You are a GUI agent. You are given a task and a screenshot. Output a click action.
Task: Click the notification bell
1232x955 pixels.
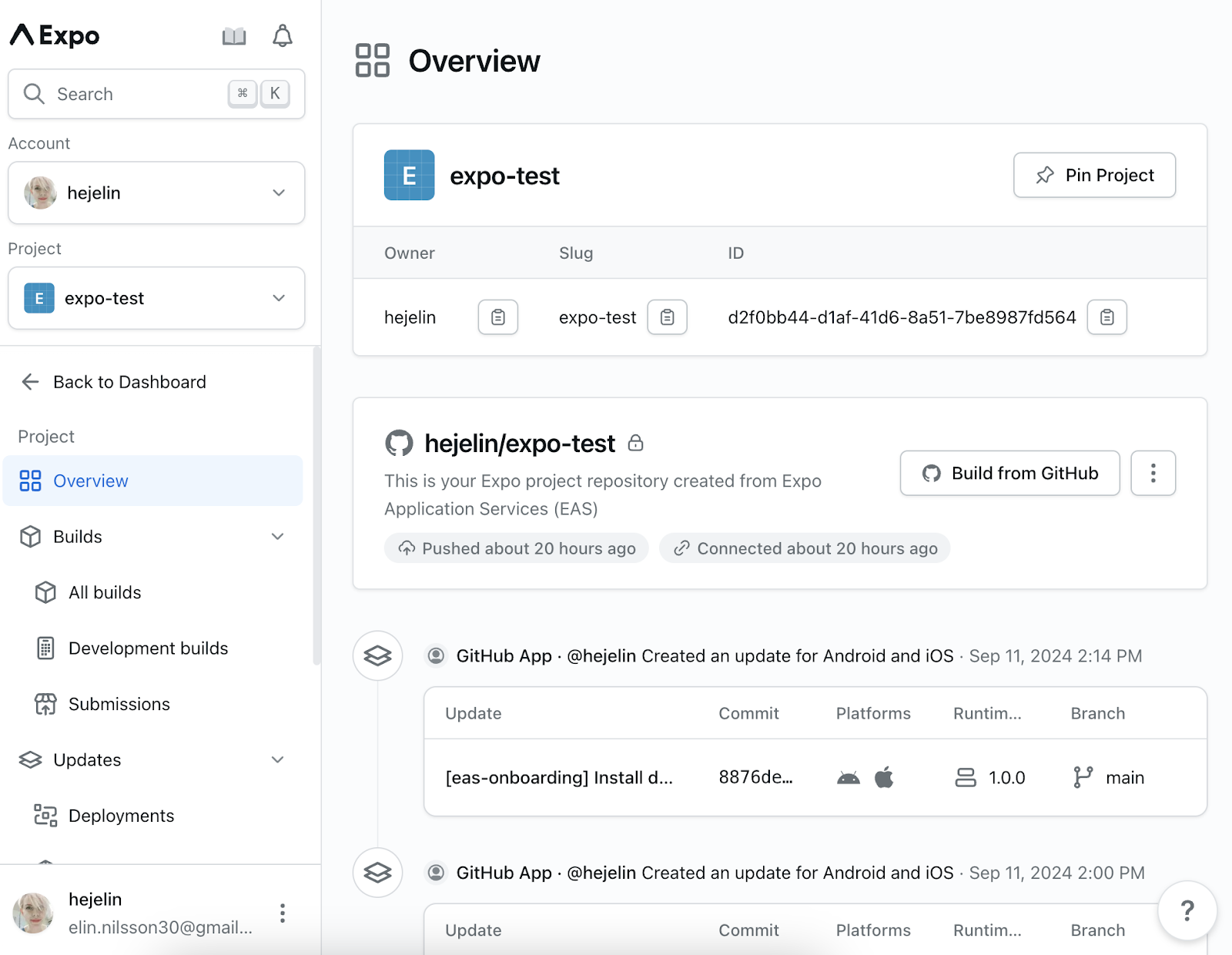coord(282,35)
